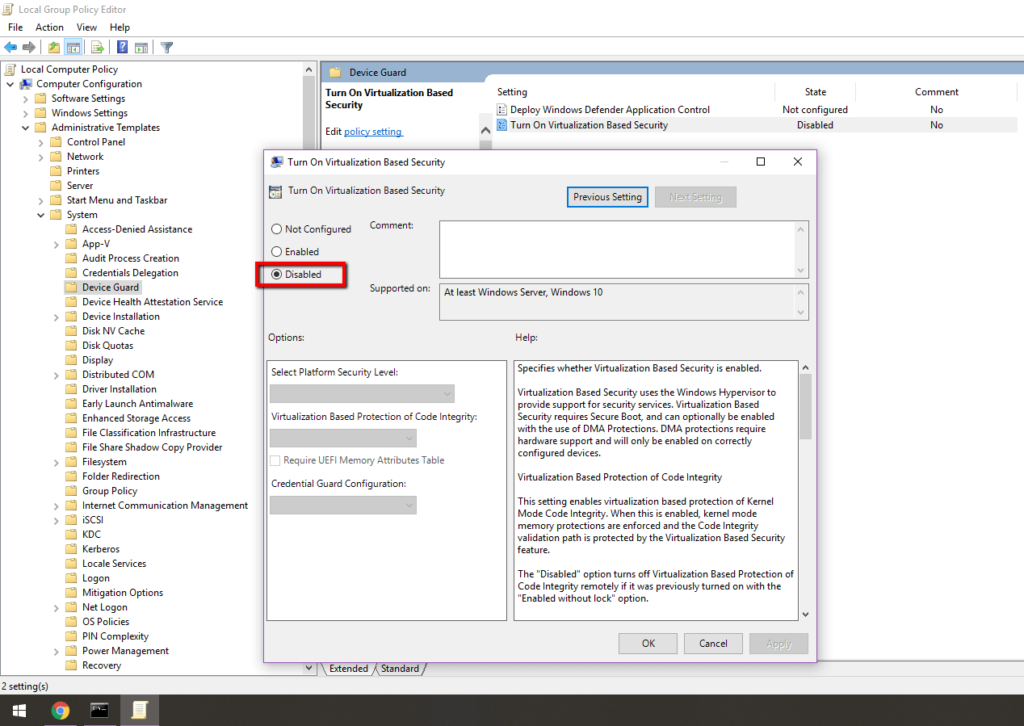The image size is (1024, 726).
Task: Click the blue Back arrow in toolbar
Action: pyautogui.click(x=10, y=47)
